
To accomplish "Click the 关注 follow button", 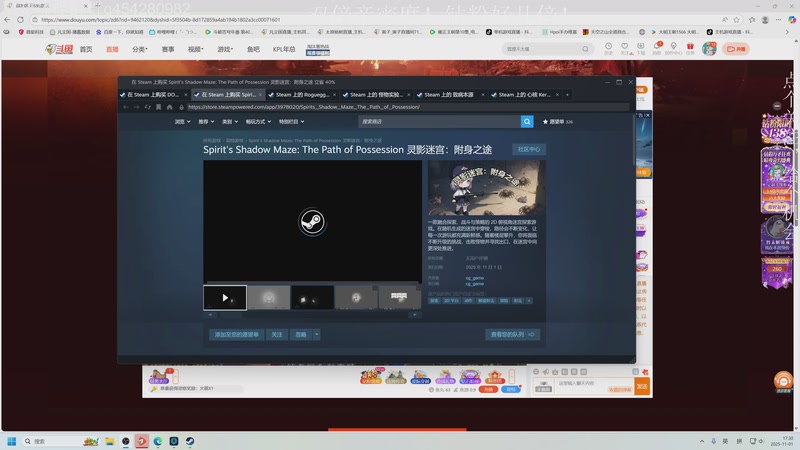I will click(x=277, y=335).
